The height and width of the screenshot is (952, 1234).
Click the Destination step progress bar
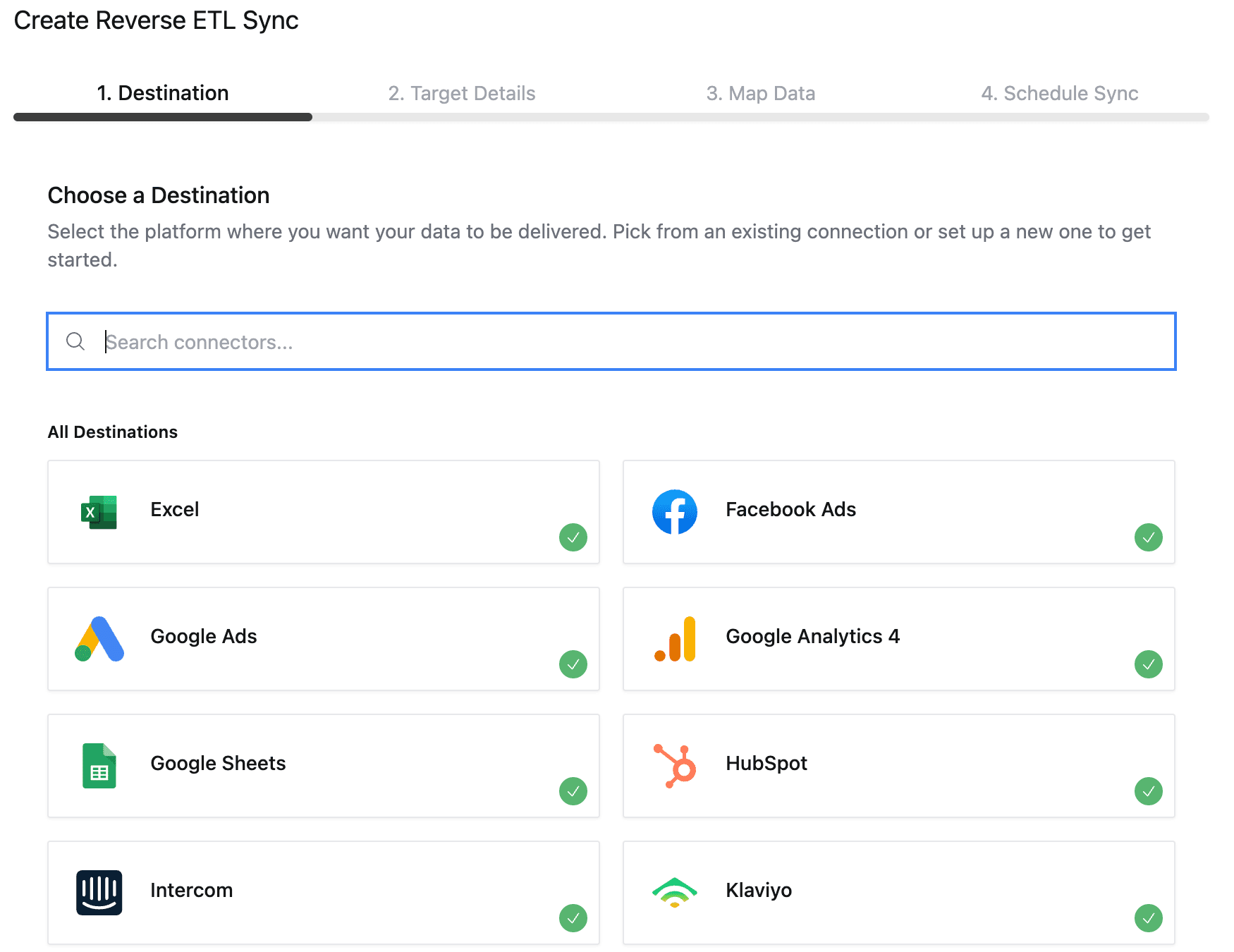(x=162, y=117)
